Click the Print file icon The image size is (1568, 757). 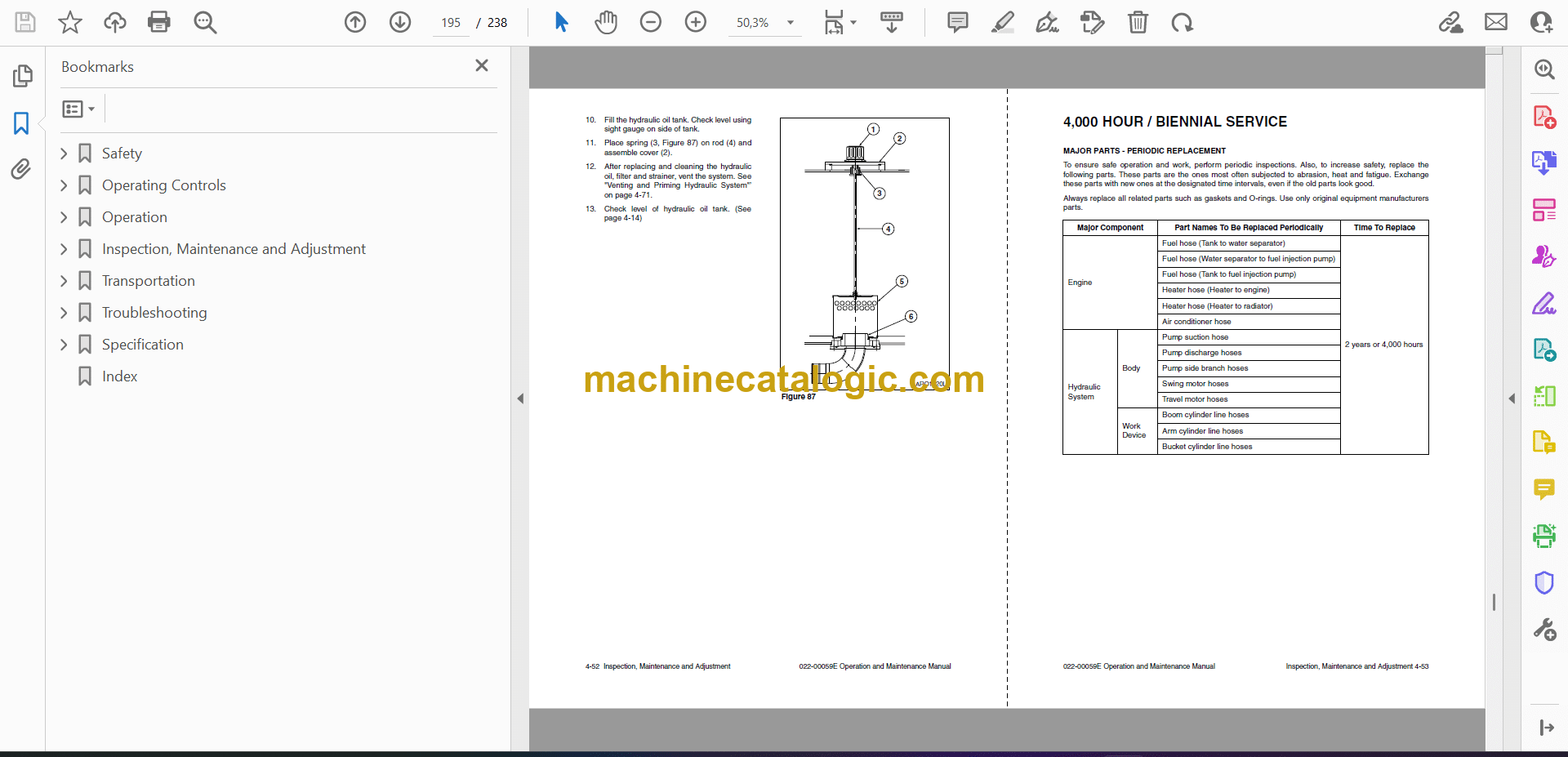coord(158,22)
